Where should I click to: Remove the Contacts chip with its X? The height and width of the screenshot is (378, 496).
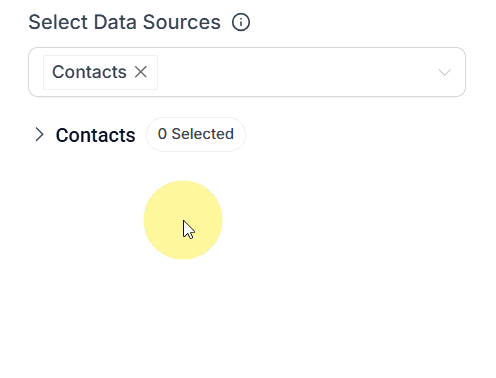pos(141,72)
